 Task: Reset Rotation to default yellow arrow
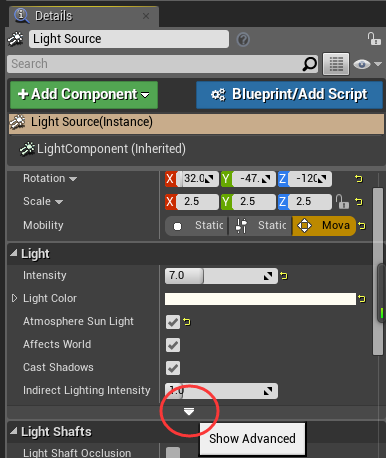pyautogui.click(x=359, y=179)
